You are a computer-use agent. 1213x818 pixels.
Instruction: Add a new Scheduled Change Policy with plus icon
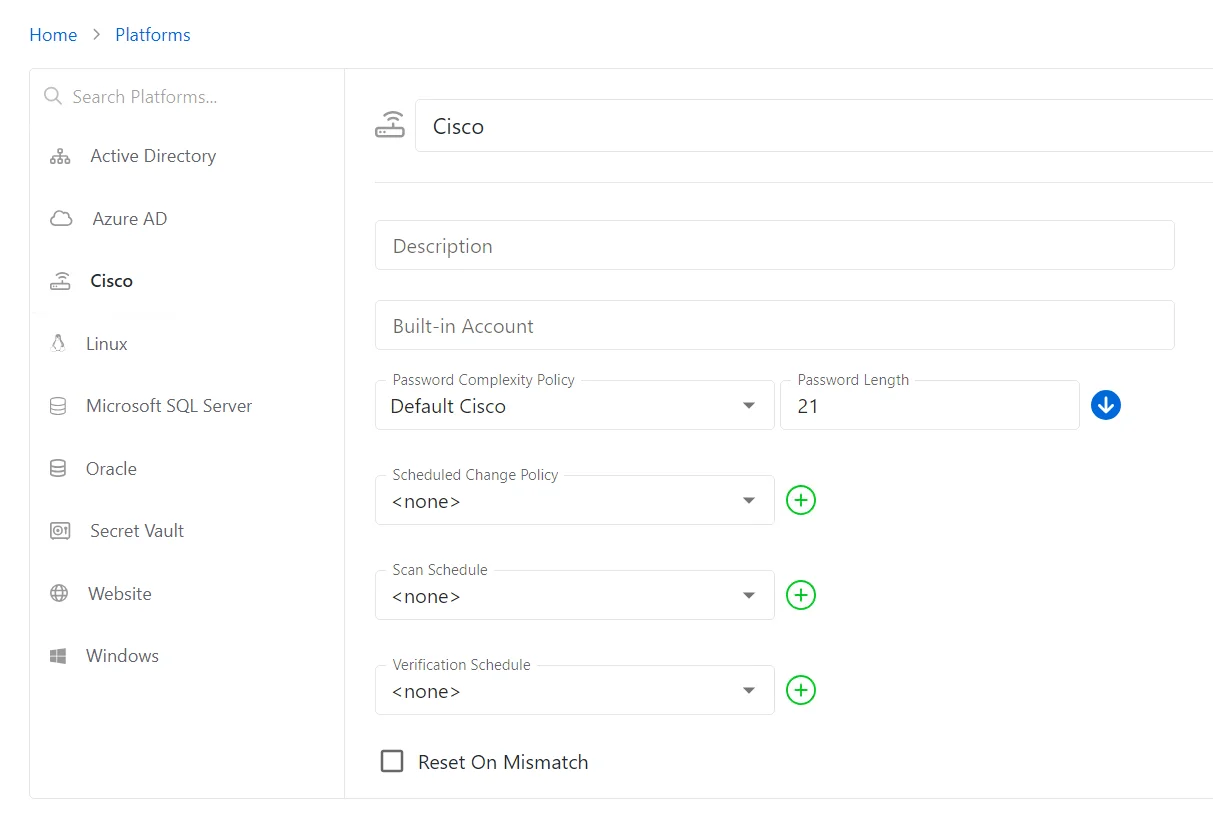(x=801, y=500)
